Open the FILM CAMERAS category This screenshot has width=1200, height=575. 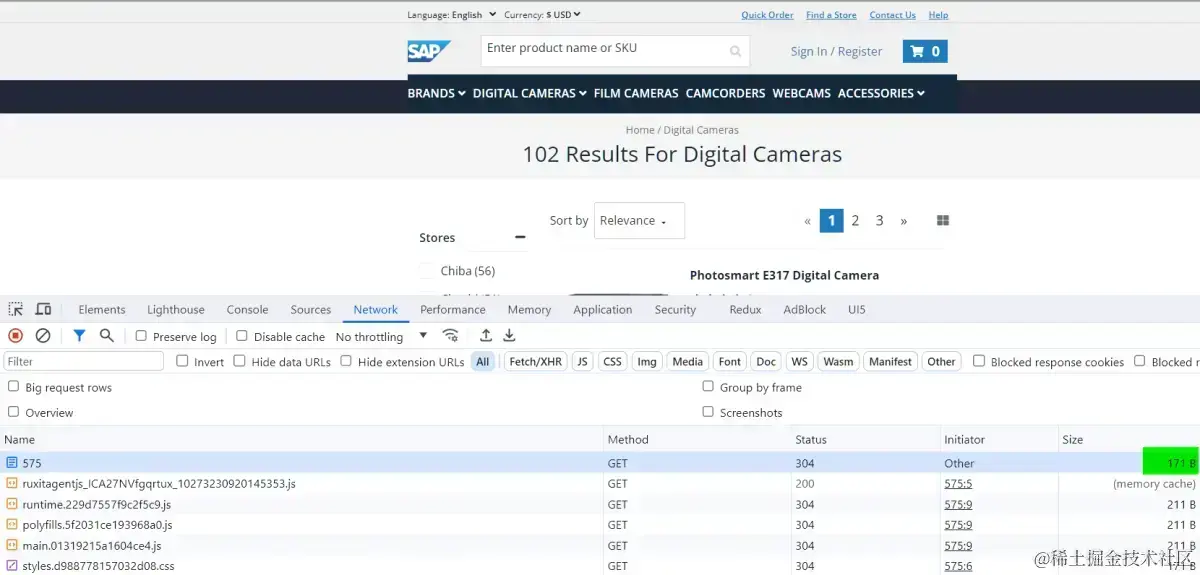tap(636, 93)
